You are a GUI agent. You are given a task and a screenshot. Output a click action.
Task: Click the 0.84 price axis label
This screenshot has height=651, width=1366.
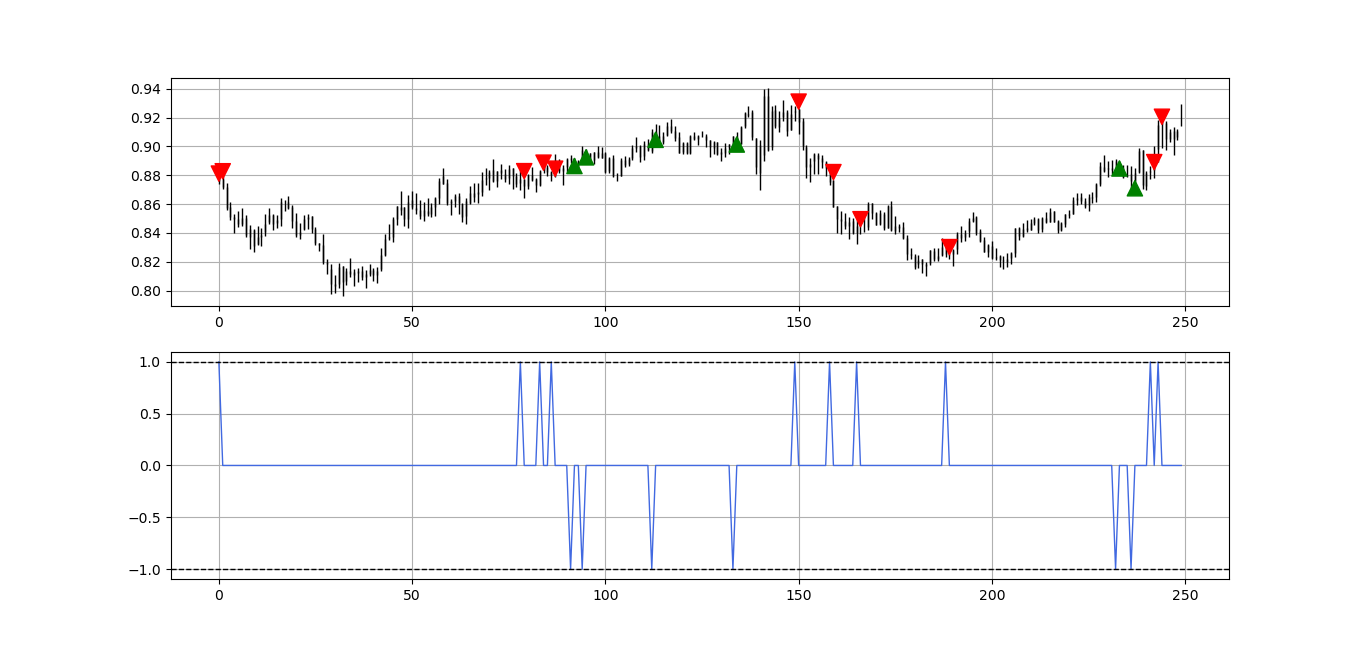point(148,234)
